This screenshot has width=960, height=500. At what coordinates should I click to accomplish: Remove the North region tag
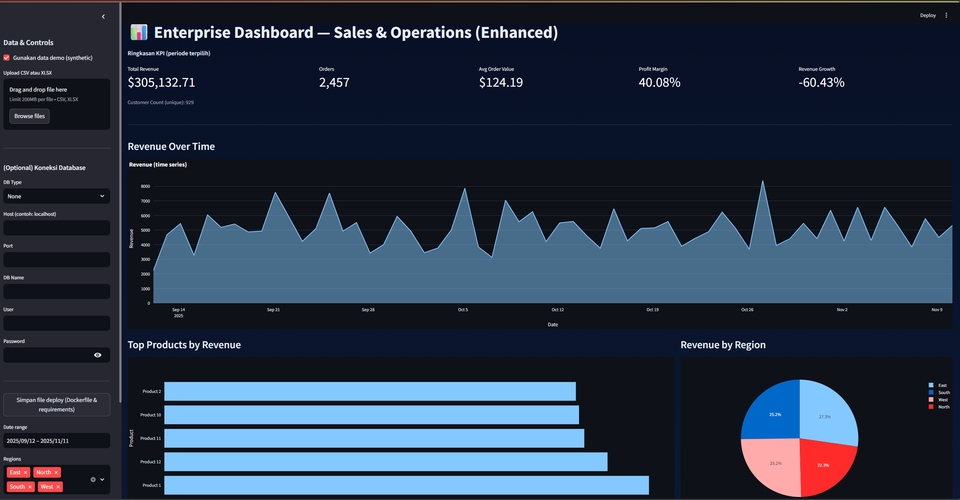pos(56,472)
